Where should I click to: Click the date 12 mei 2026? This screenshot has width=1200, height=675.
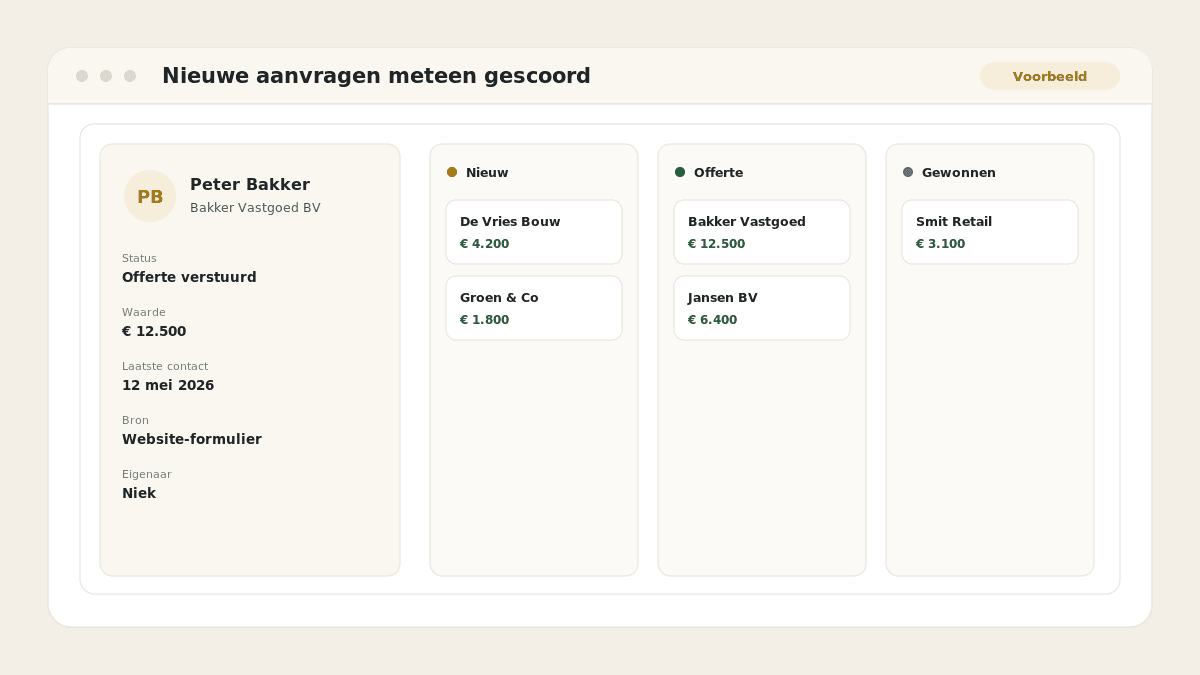pos(168,385)
